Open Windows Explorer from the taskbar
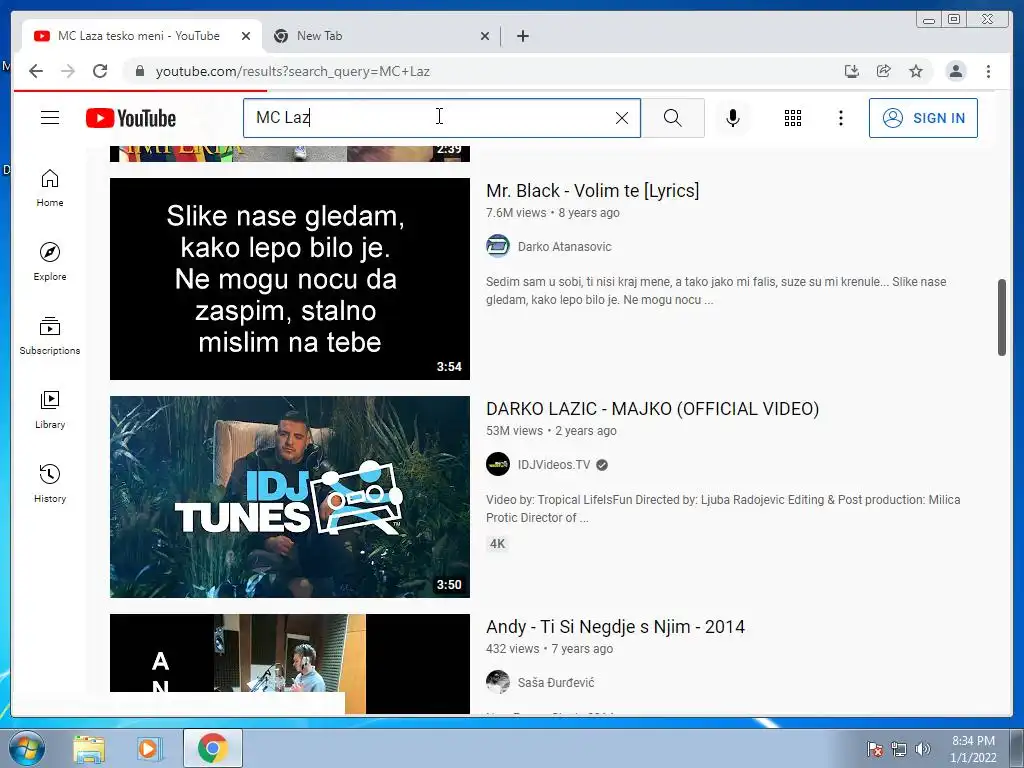 [x=89, y=749]
